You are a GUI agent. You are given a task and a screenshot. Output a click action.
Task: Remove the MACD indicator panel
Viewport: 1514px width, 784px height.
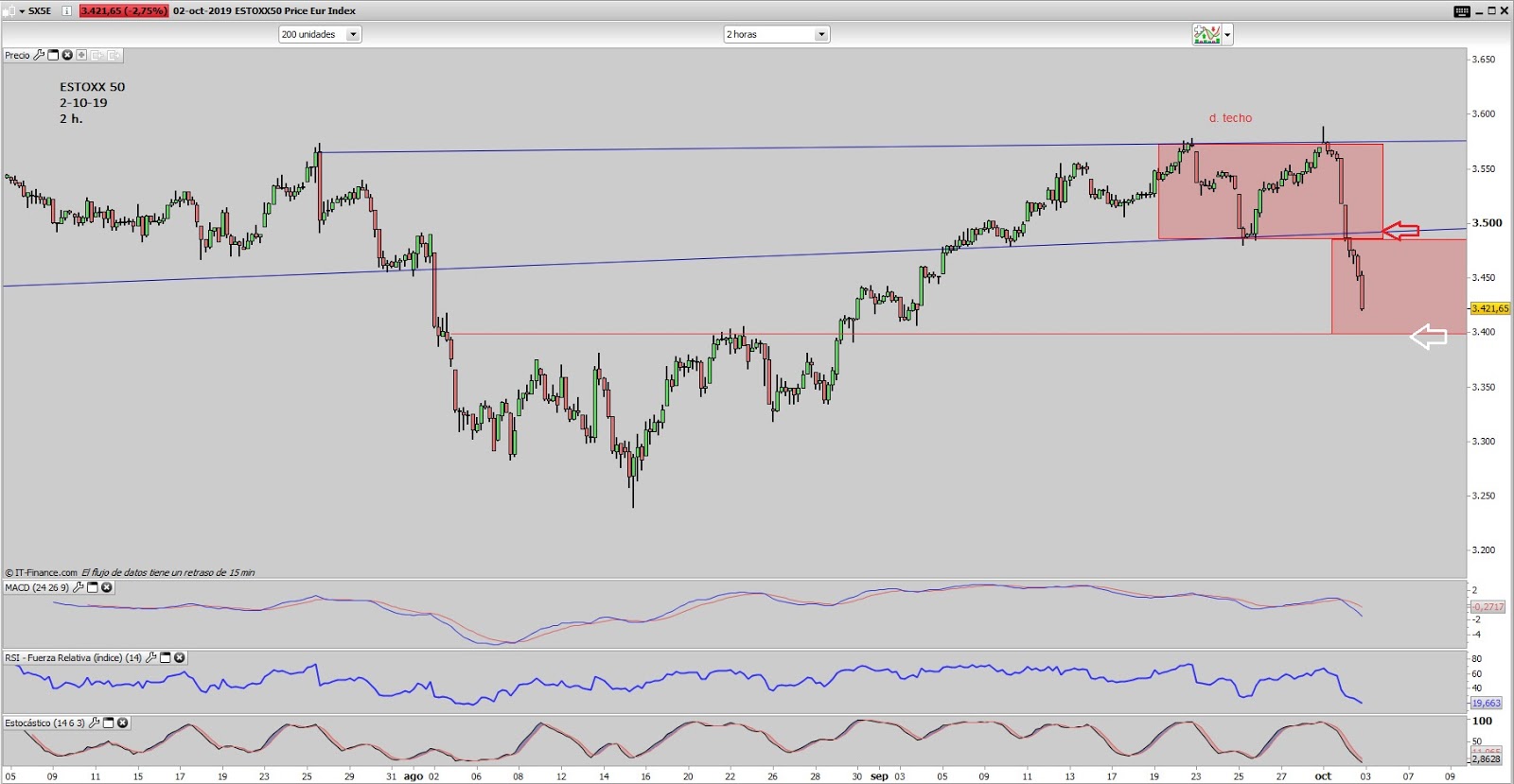click(107, 587)
